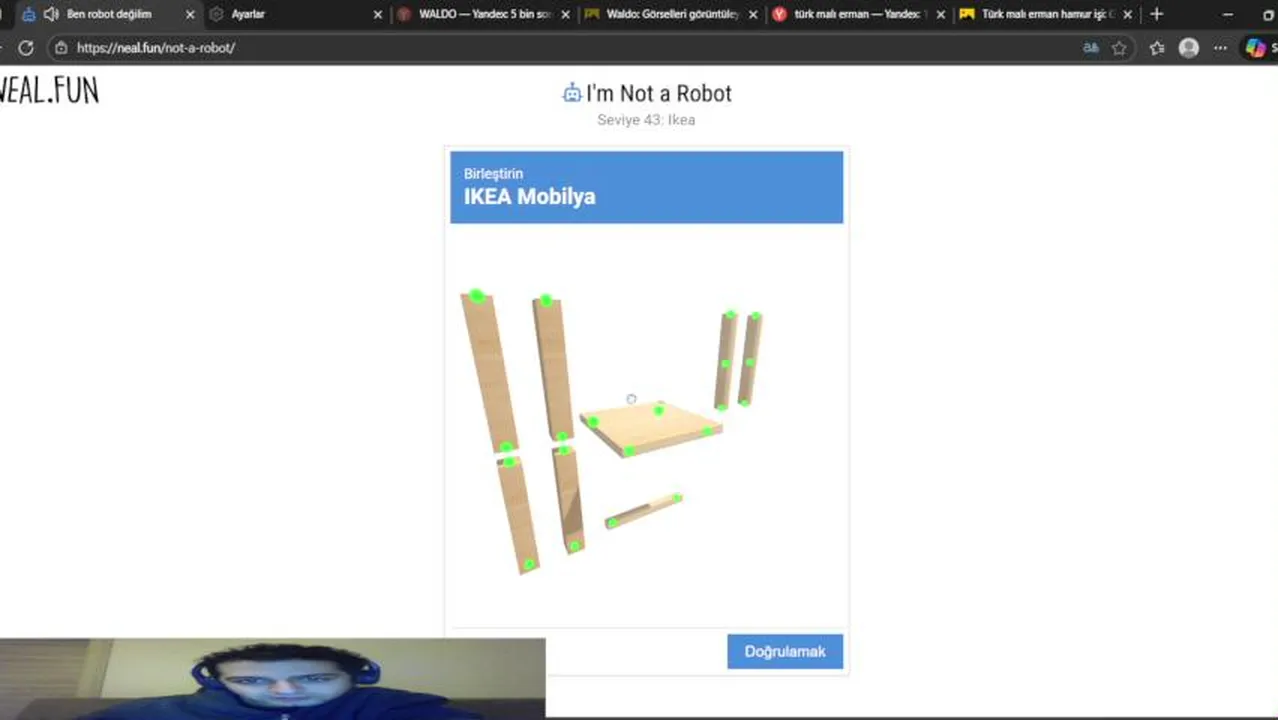Switch to the Waldo: Görselleri görüntüle tab
The image size is (1278, 720).
[670, 14]
